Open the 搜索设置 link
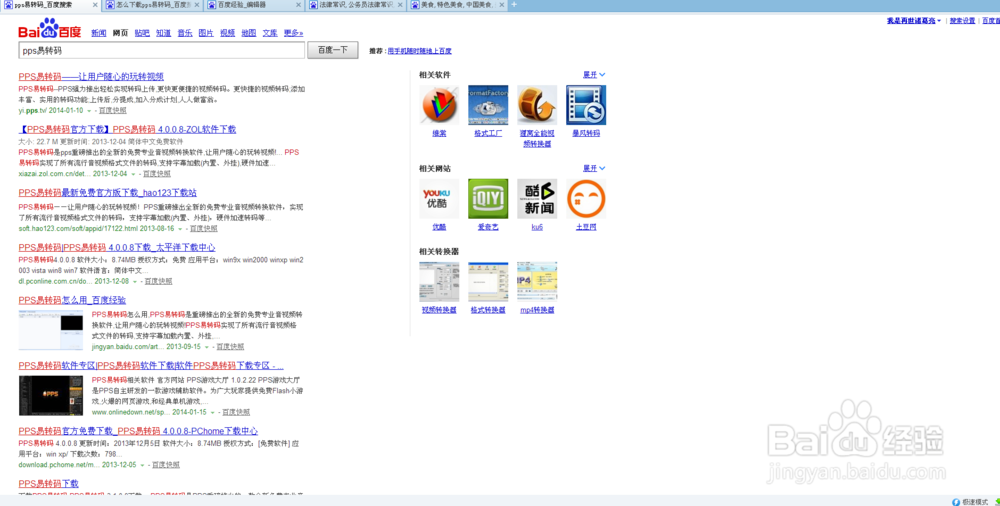 click(x=962, y=20)
